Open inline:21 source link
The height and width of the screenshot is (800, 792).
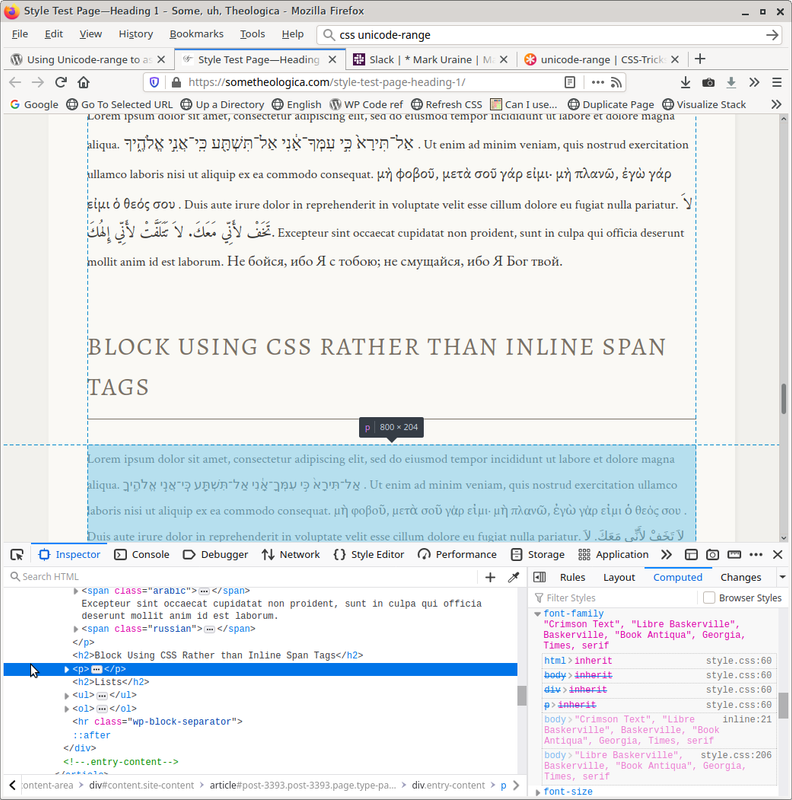pyautogui.click(x=747, y=719)
